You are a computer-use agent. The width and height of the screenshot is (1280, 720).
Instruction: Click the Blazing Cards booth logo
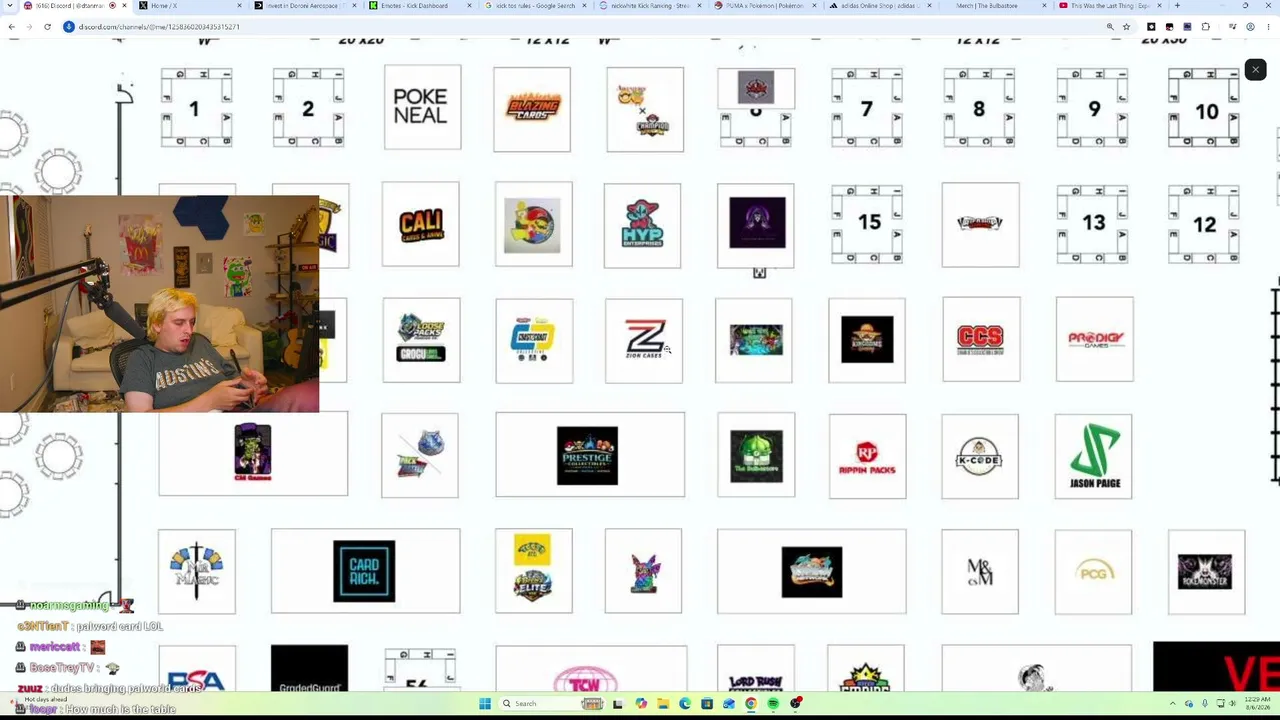[532, 109]
